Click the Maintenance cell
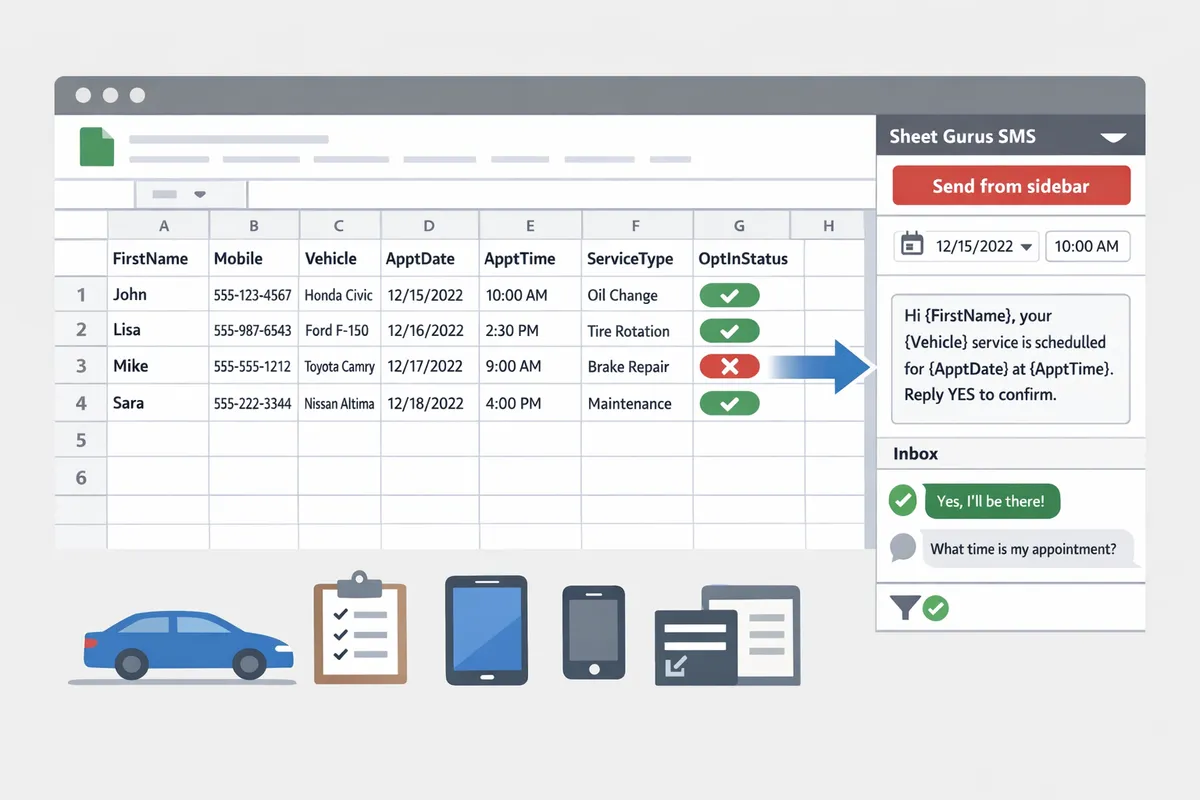This screenshot has height=800, width=1200. tap(636, 403)
